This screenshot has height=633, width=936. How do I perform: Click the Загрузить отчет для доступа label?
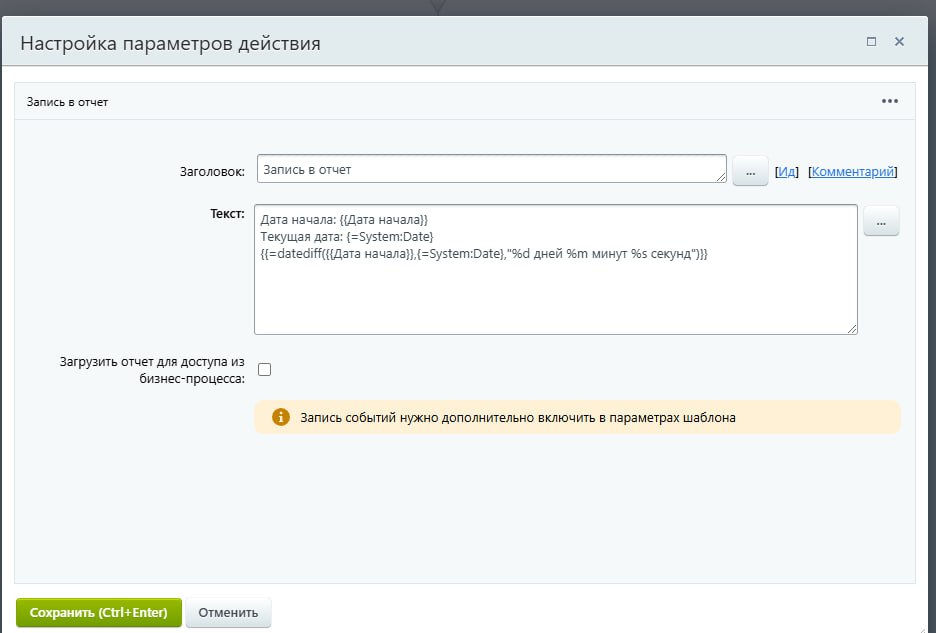click(x=159, y=369)
